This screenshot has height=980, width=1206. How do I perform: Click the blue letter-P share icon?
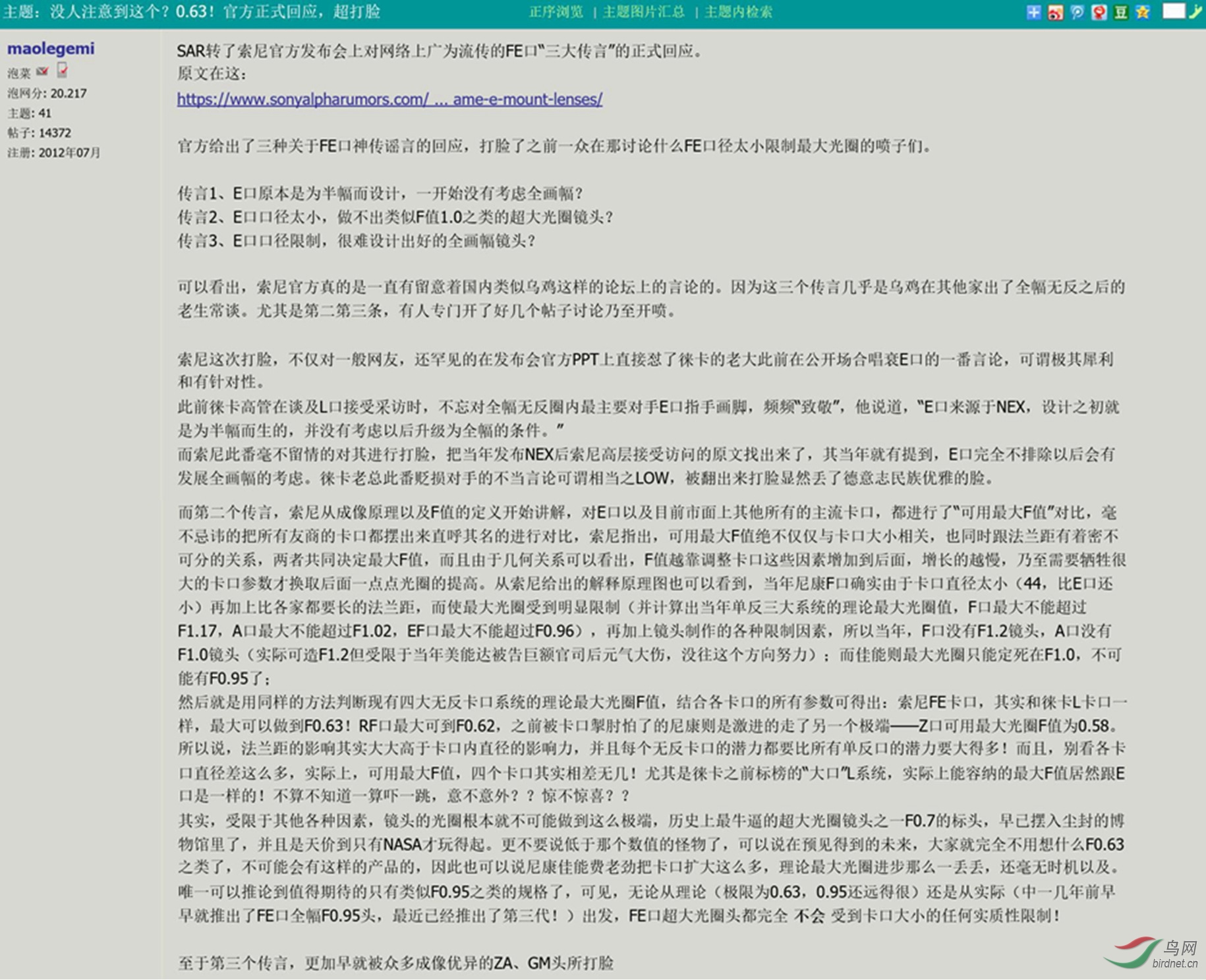(1077, 12)
